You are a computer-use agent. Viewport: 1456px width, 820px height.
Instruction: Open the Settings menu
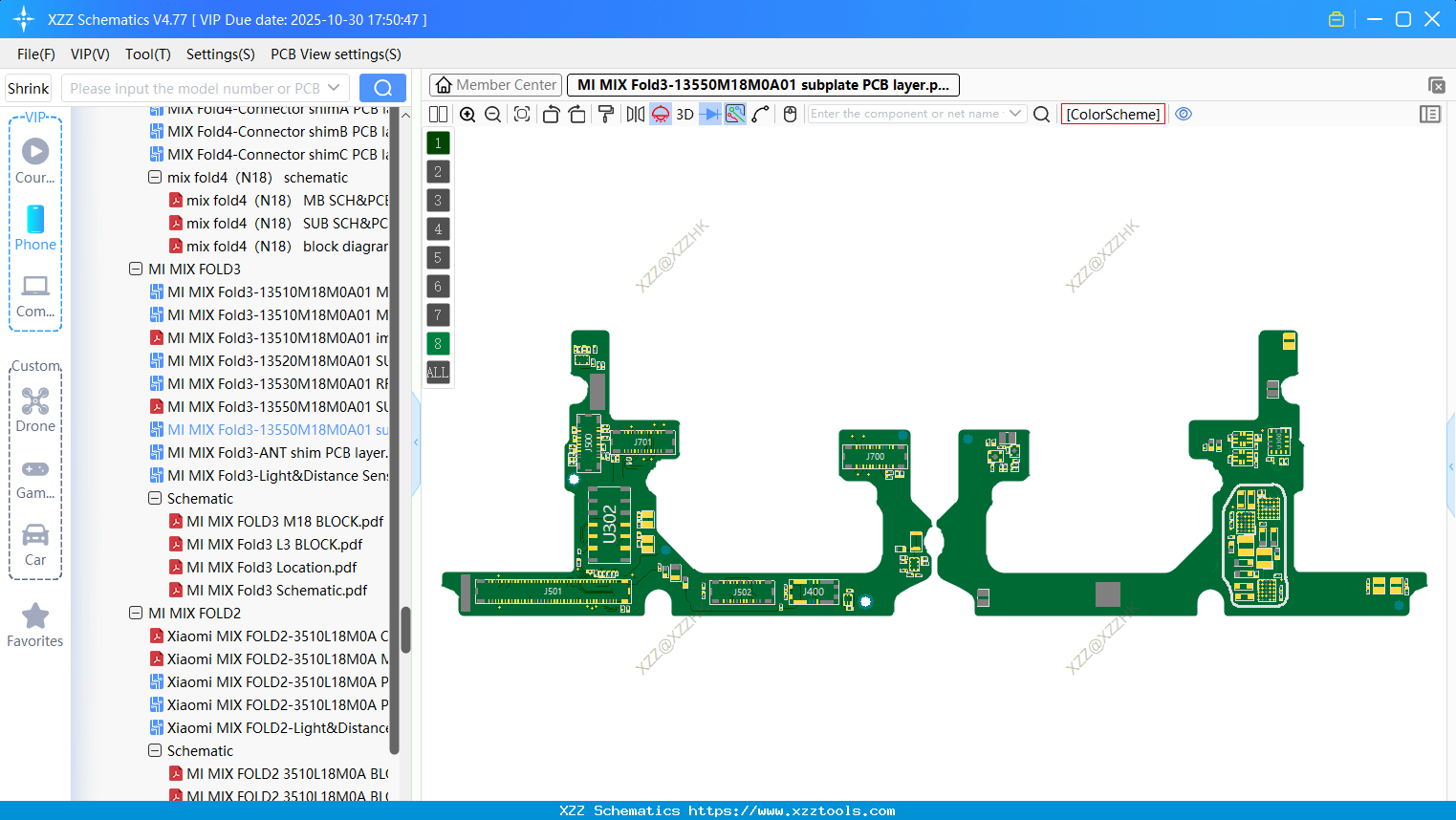[220, 54]
